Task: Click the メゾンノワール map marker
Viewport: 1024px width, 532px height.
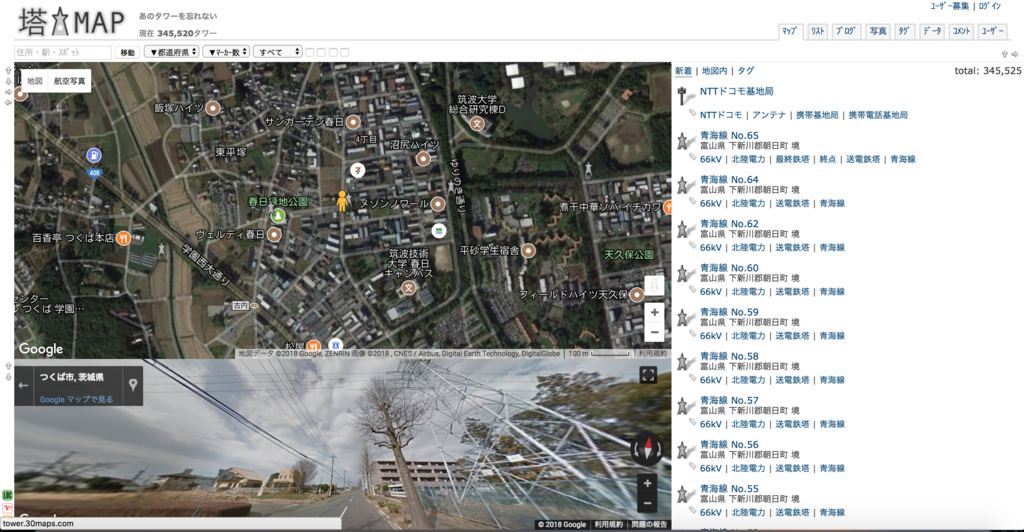Action: (x=438, y=204)
